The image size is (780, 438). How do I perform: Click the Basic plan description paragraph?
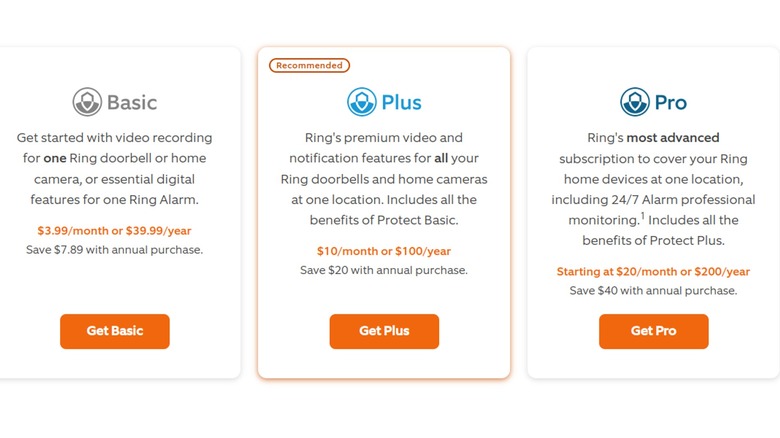point(114,169)
